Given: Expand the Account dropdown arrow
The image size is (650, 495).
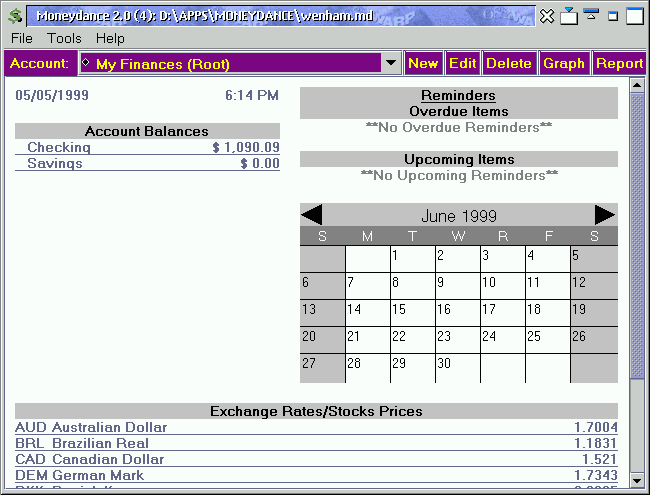Looking at the screenshot, I should coord(390,63).
